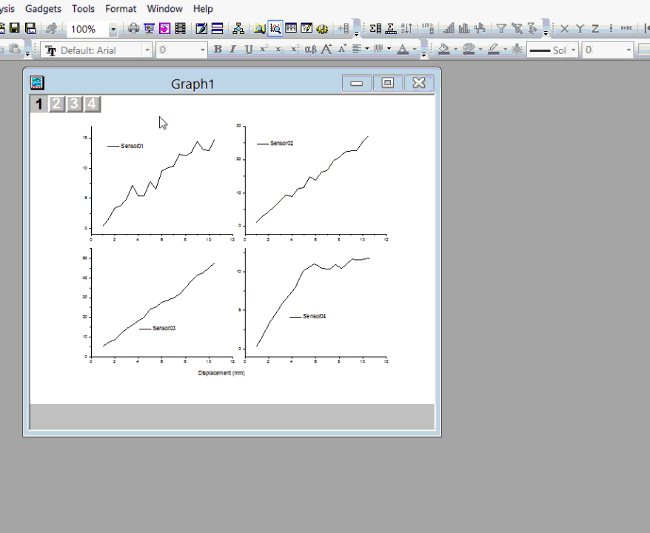Click the notes-with-pencil window icon
The image size is (650, 533).
307,28
